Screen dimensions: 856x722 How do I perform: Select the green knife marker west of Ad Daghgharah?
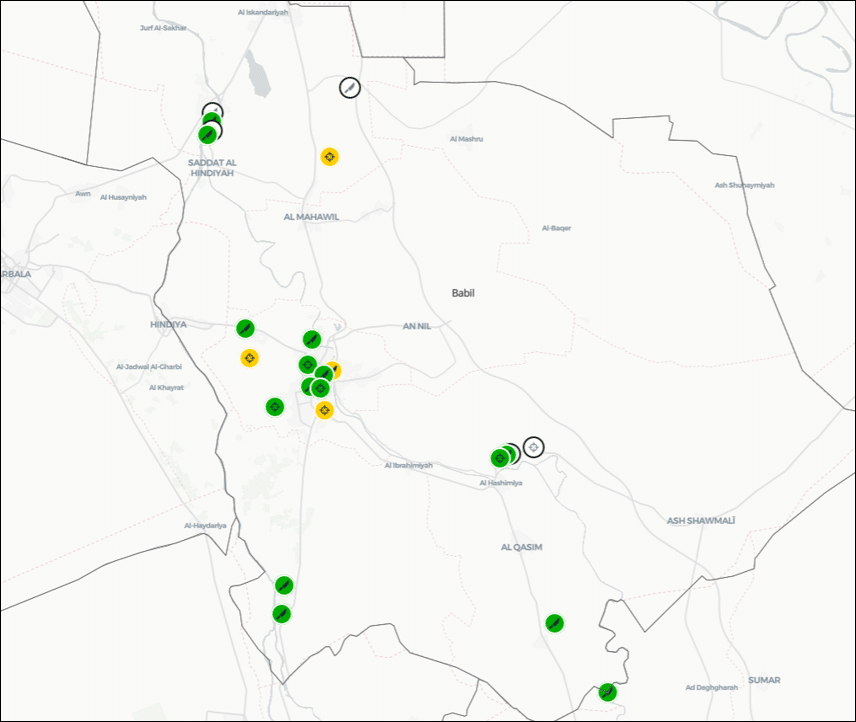[x=606, y=692]
